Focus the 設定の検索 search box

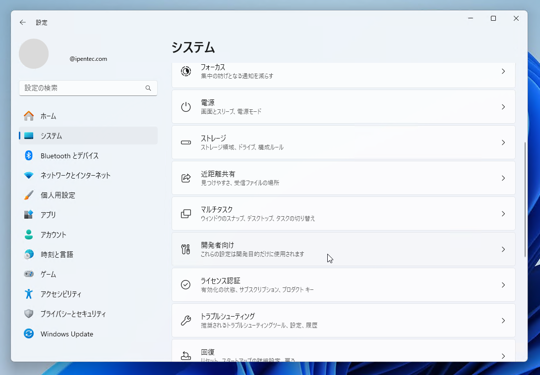pyautogui.click(x=88, y=88)
